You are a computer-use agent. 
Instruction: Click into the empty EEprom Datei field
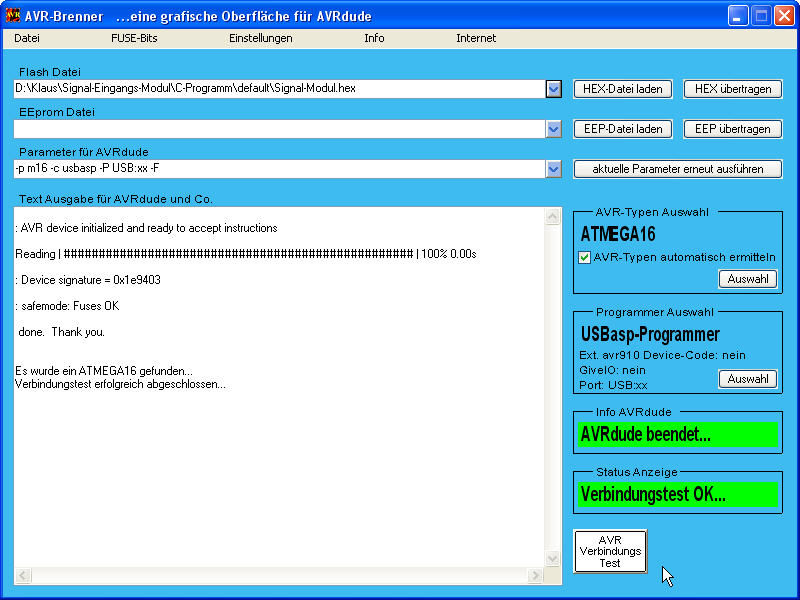click(x=280, y=129)
